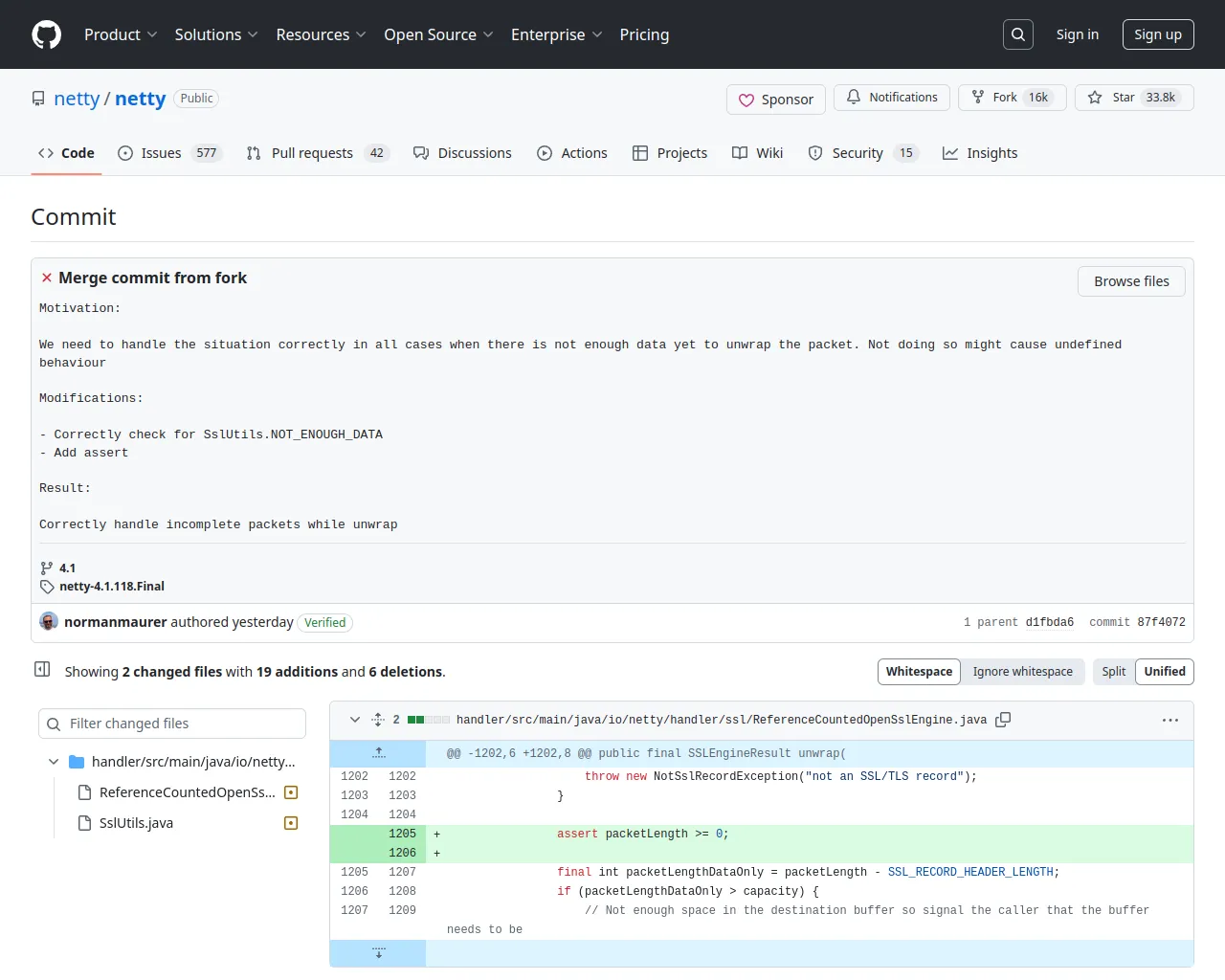Open the Security tab

click(x=862, y=153)
